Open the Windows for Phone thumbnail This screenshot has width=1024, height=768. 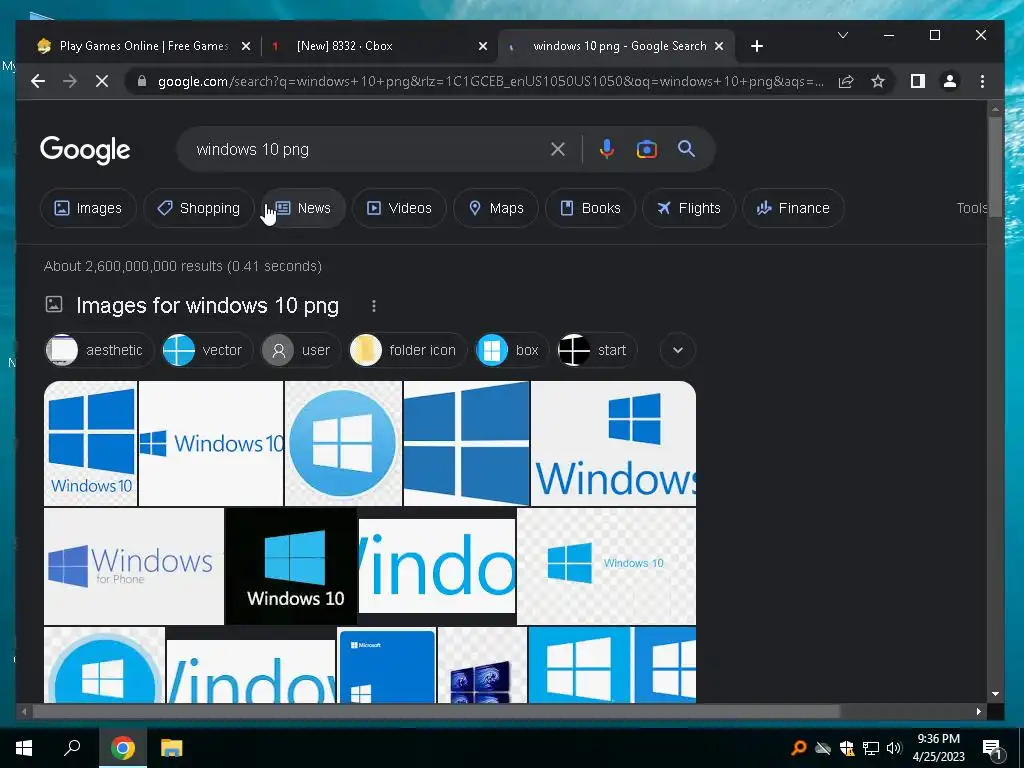[x=134, y=567]
